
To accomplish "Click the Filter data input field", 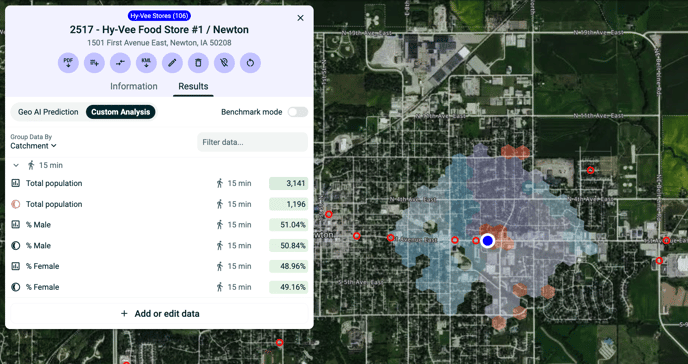I will (x=252, y=142).
